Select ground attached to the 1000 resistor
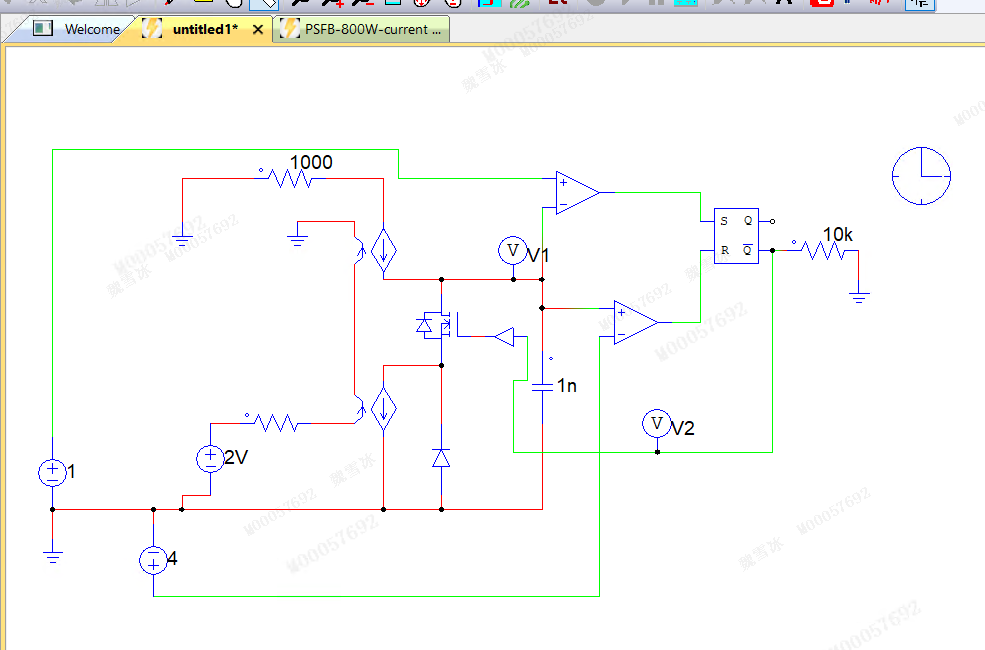Viewport: 985px width, 650px height. 182,239
